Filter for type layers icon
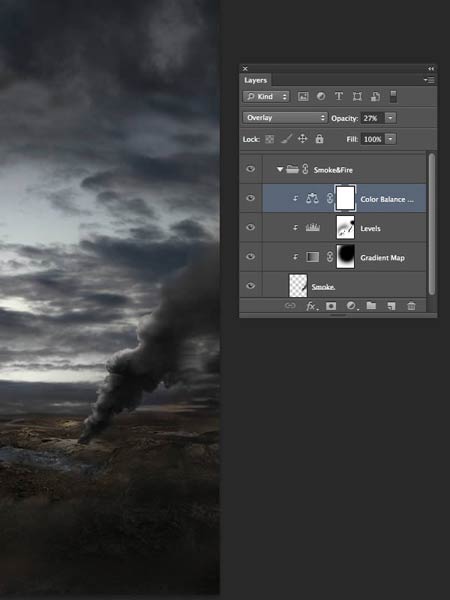 [x=339, y=96]
